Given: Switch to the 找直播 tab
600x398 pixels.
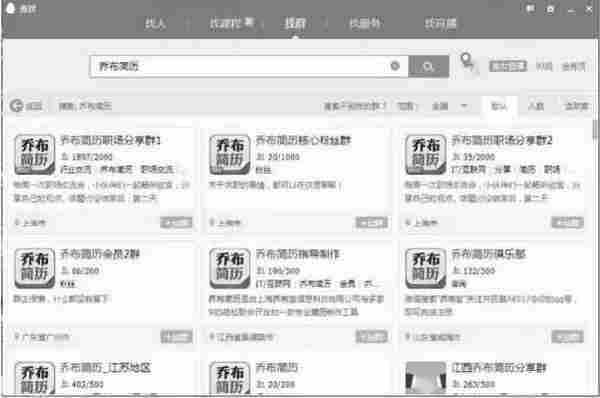Looking at the screenshot, I should point(440,24).
